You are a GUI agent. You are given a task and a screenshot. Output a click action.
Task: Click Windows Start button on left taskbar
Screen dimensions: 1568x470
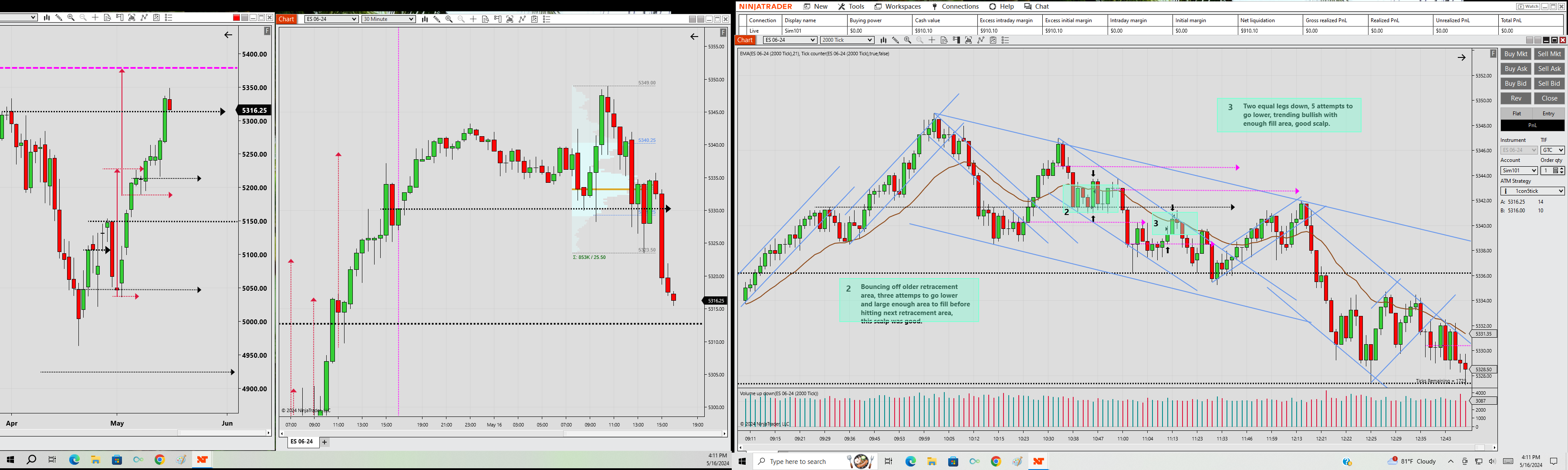[x=10, y=460]
